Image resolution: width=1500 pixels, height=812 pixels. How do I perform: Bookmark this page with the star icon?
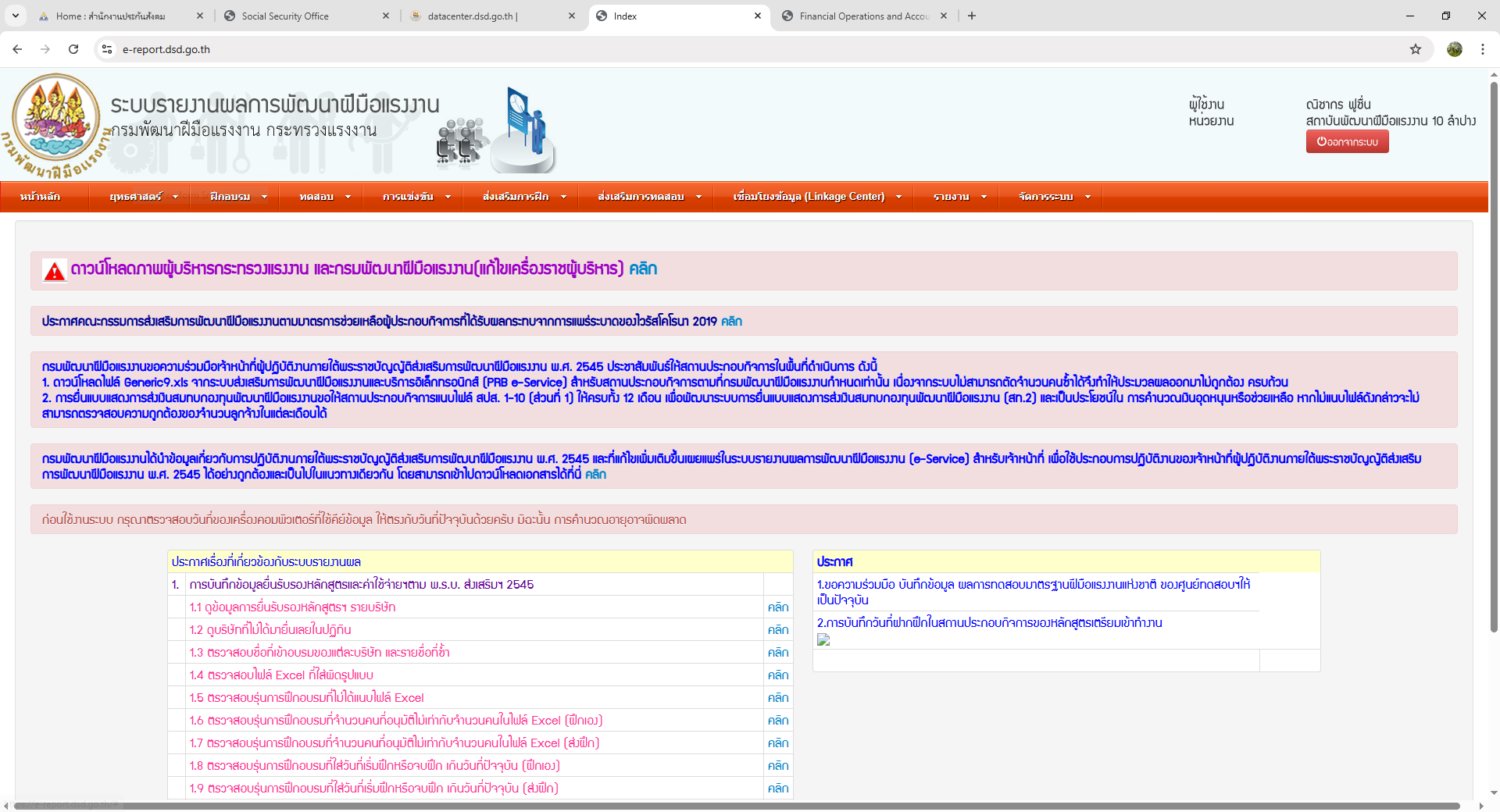[x=1415, y=49]
